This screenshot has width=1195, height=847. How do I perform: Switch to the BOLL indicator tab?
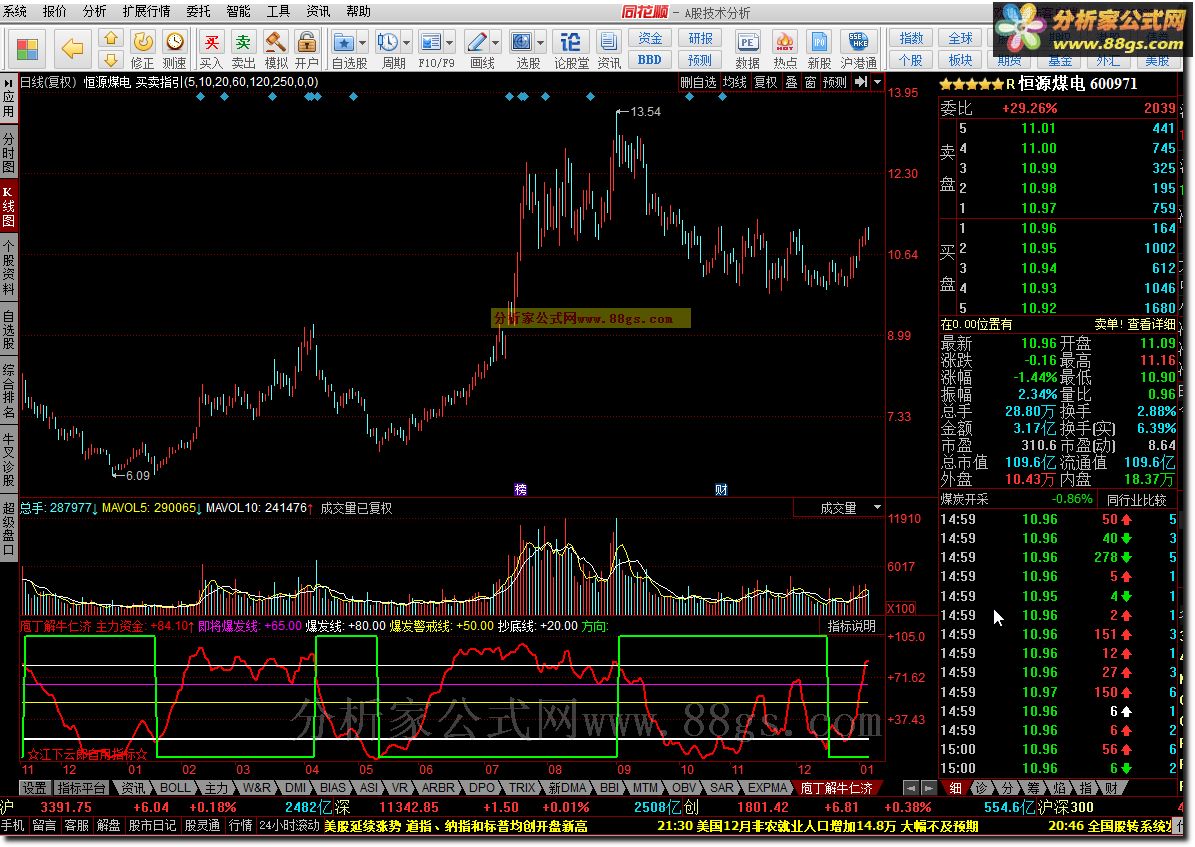[175, 788]
